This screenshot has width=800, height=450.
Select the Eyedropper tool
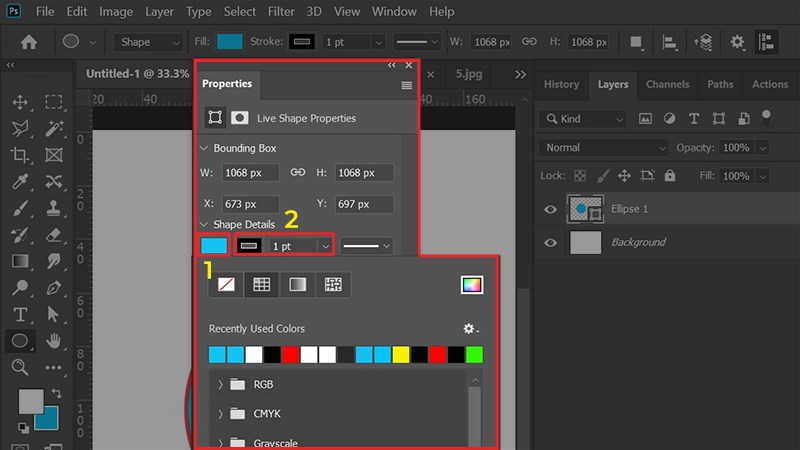tap(19, 181)
